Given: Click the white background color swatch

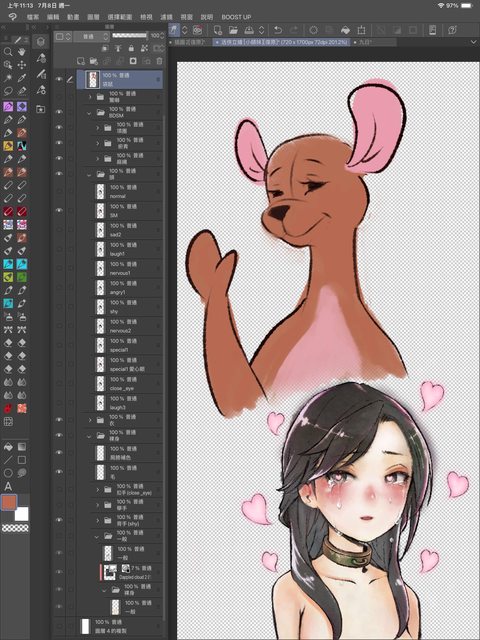Looking at the screenshot, I should pyautogui.click(x=22, y=513).
